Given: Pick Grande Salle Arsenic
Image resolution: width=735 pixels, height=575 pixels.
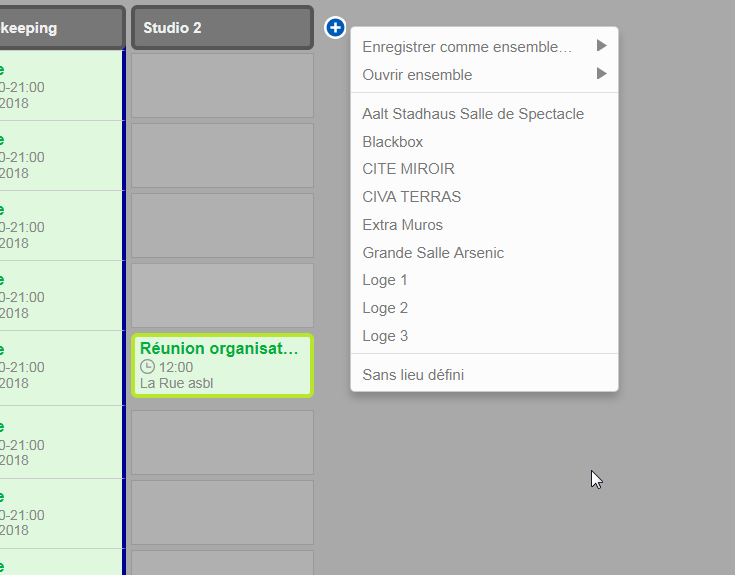Looking at the screenshot, I should click(433, 253).
